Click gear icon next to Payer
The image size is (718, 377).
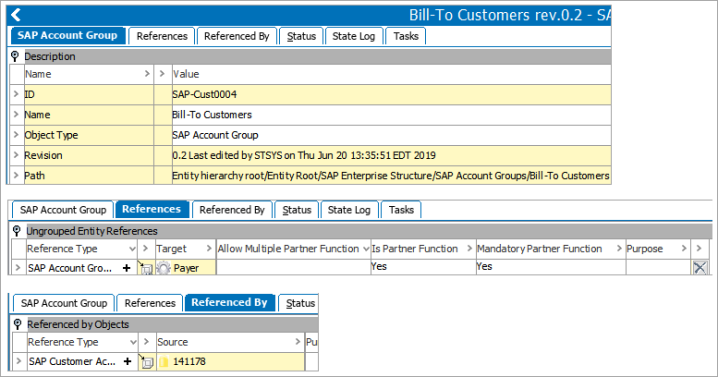tap(163, 268)
